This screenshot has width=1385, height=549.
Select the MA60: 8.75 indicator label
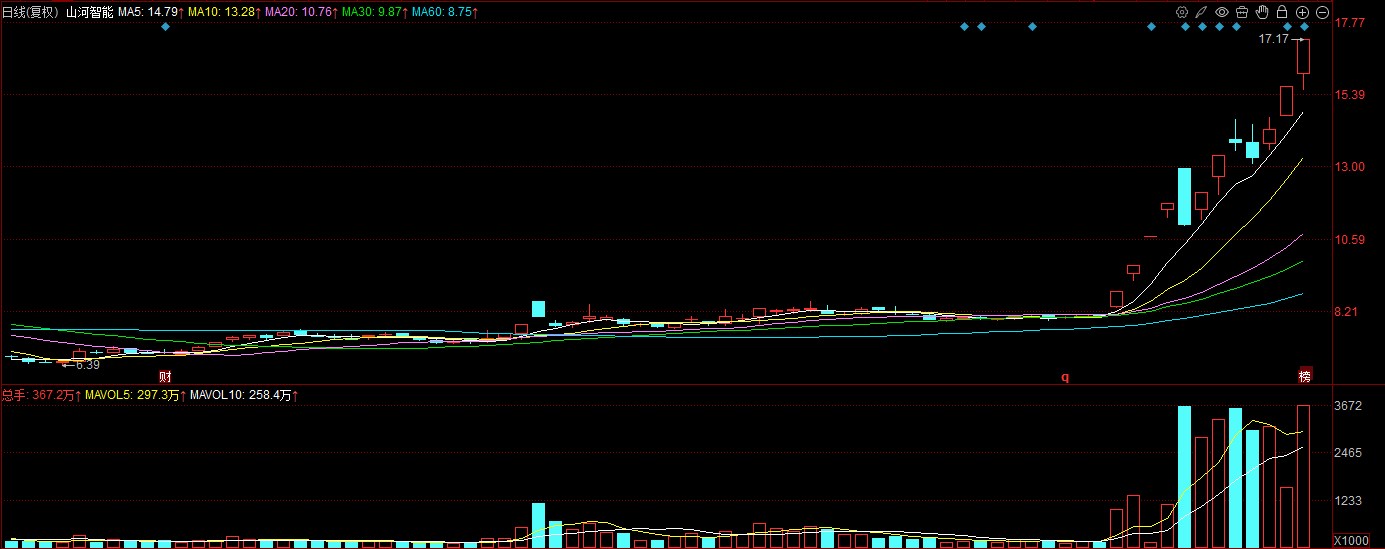(x=444, y=12)
